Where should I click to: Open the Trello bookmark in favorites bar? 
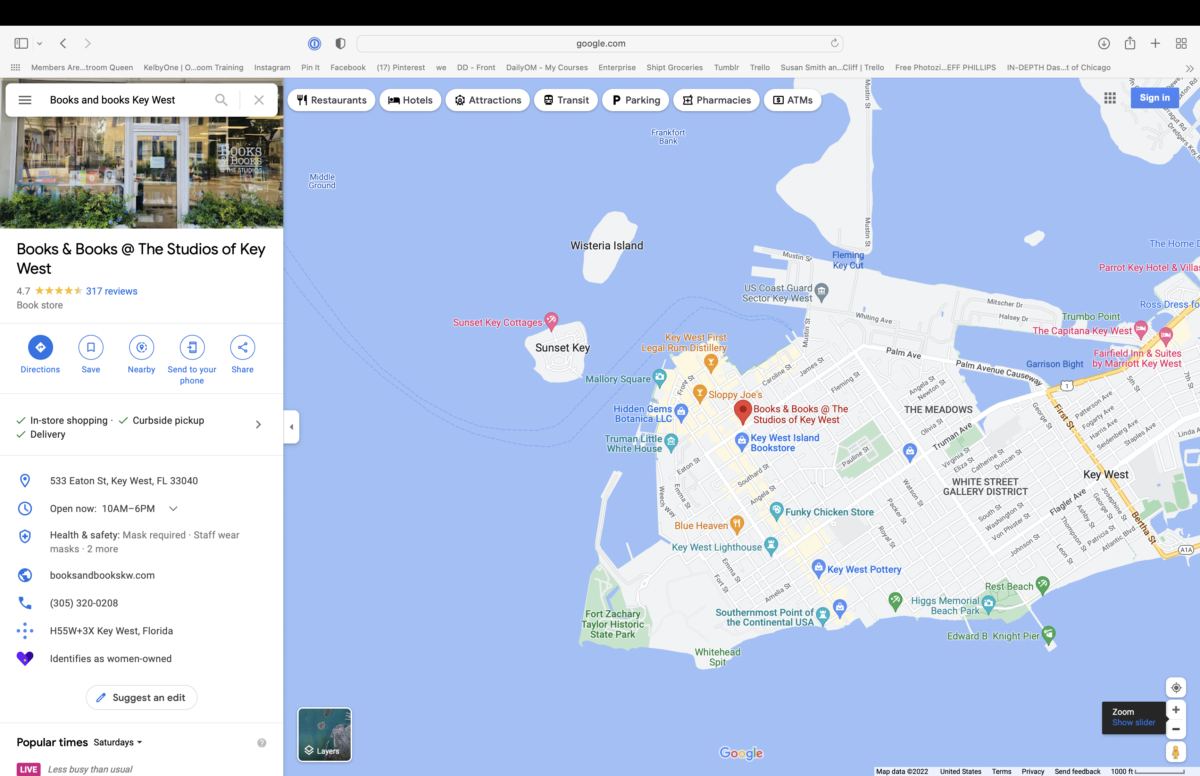click(760, 68)
